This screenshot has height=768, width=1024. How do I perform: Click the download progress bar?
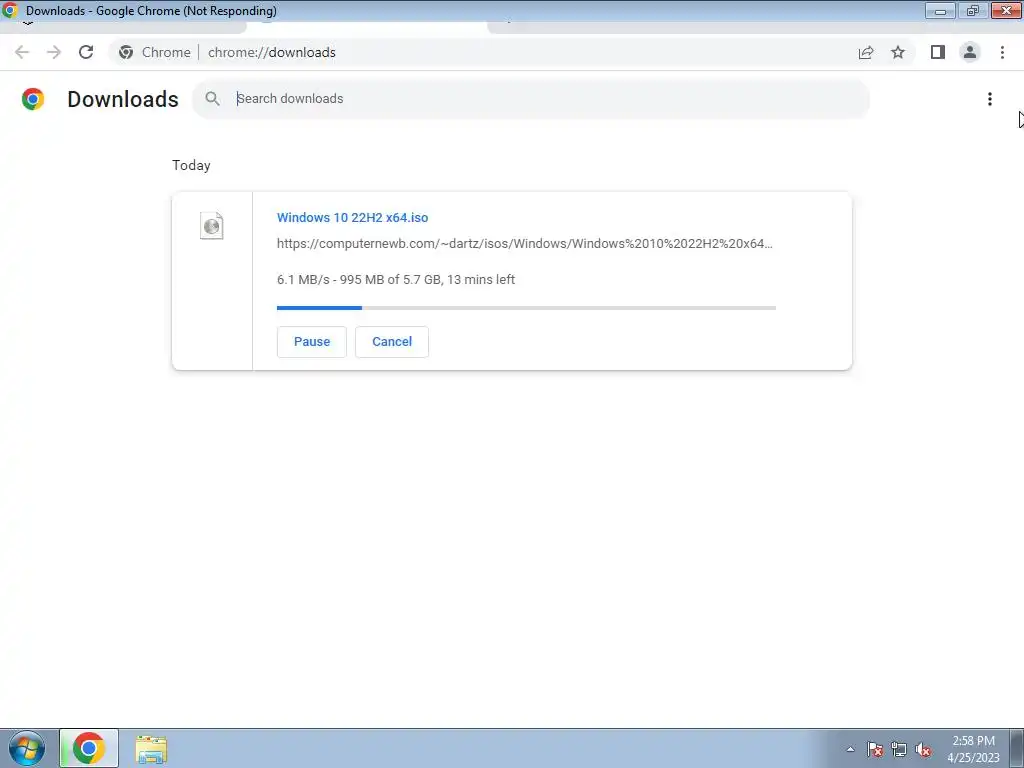coord(526,308)
